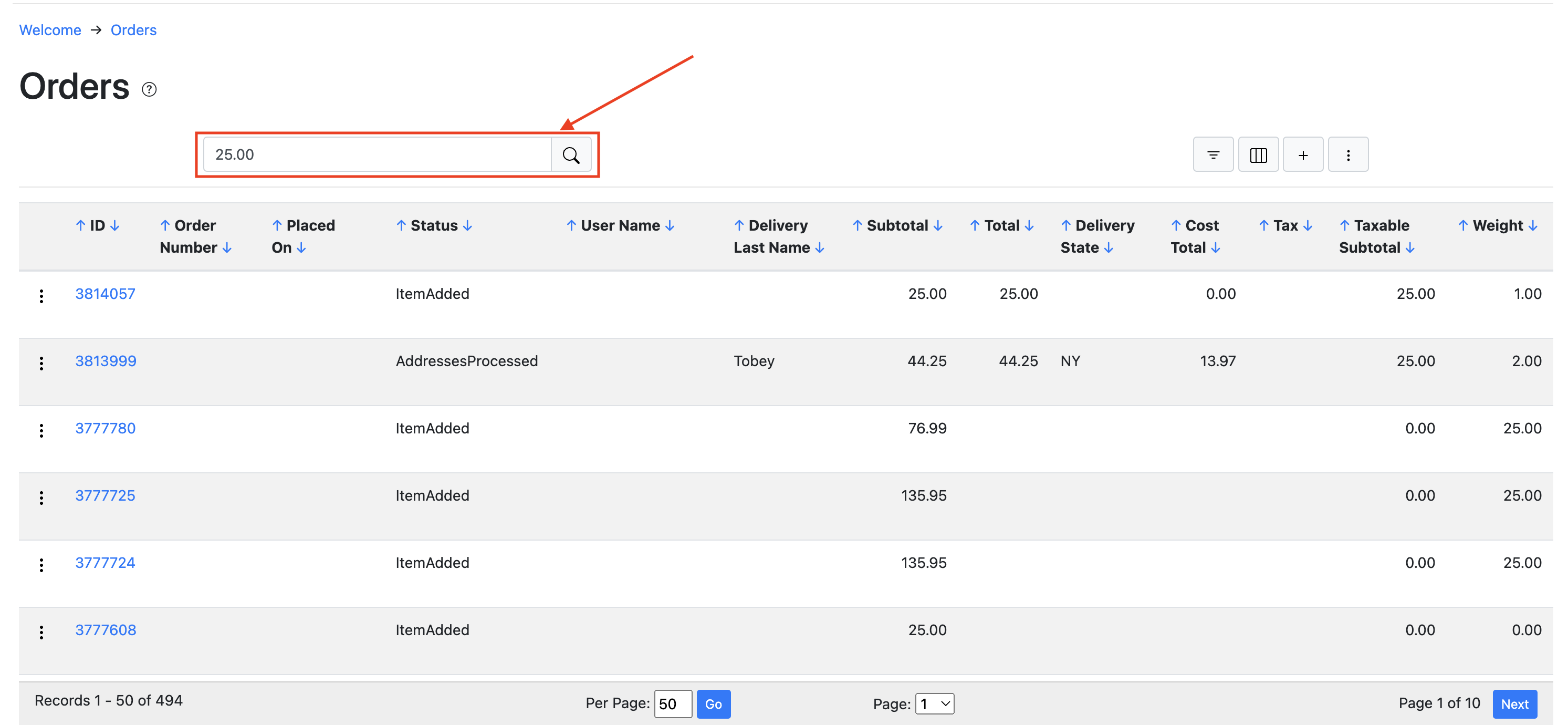Click Page 1 of 10 text
The width and height of the screenshot is (1568, 725).
pos(1439,703)
